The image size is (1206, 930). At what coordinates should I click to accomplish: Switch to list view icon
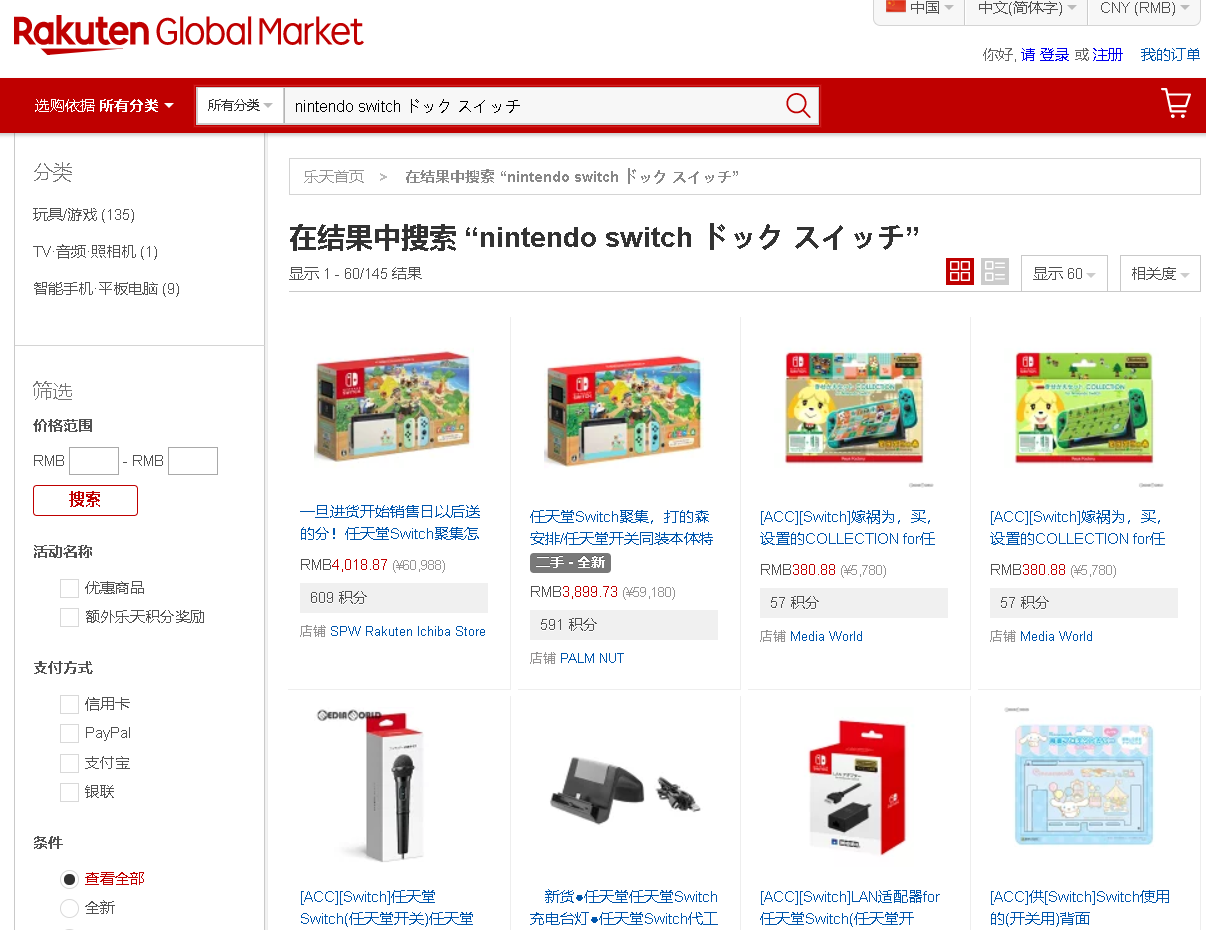click(x=995, y=271)
